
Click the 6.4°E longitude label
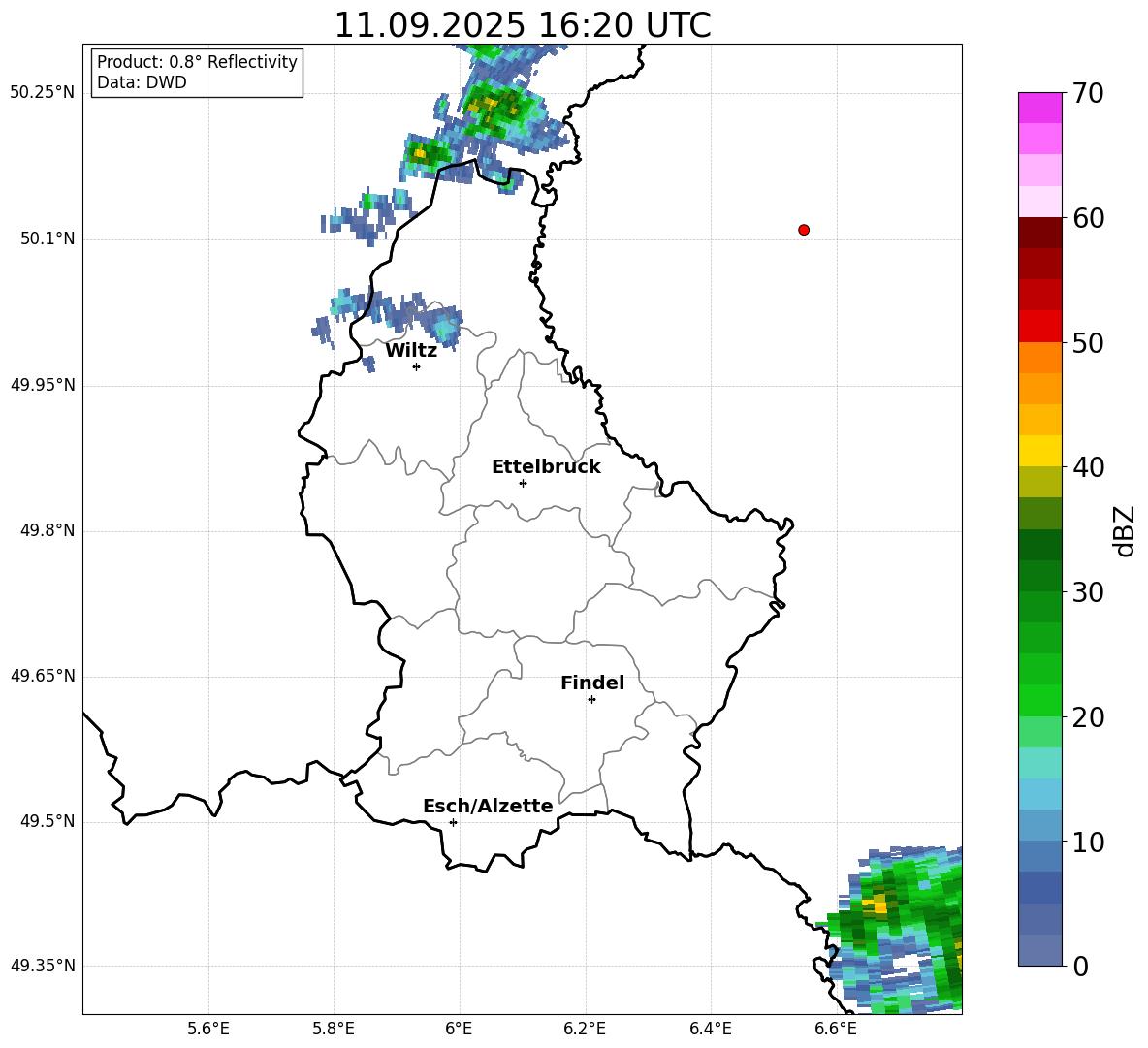tap(710, 1029)
